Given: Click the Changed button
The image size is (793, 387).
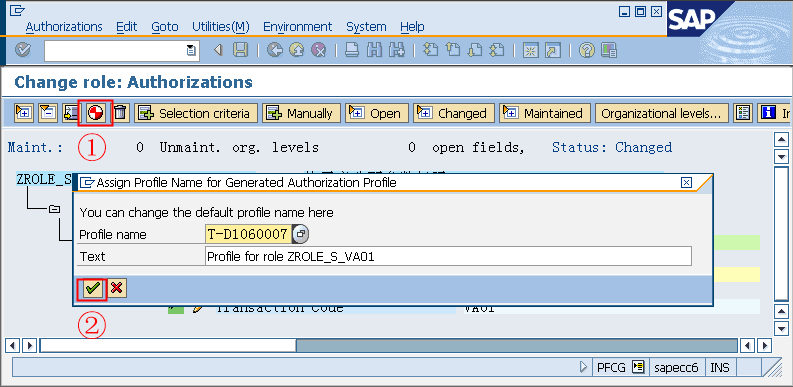Looking at the screenshot, I should tap(454, 113).
